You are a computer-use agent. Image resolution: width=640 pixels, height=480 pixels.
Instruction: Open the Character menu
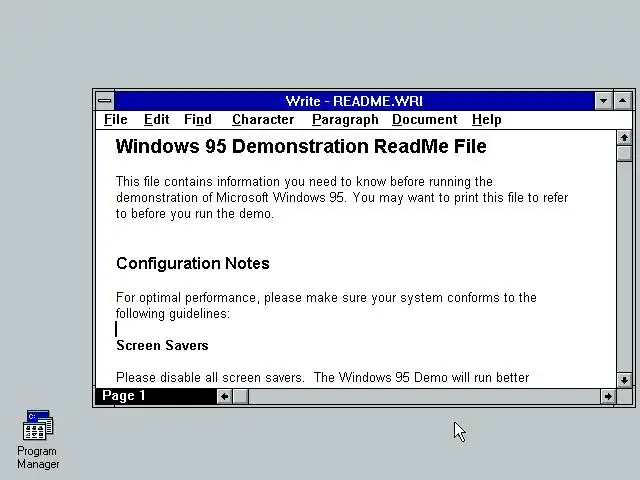click(x=263, y=120)
